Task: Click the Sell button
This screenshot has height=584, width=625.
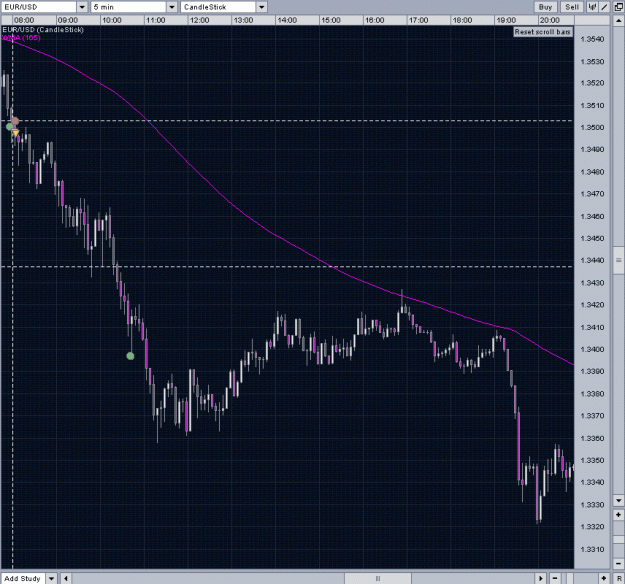Action: (572, 7)
